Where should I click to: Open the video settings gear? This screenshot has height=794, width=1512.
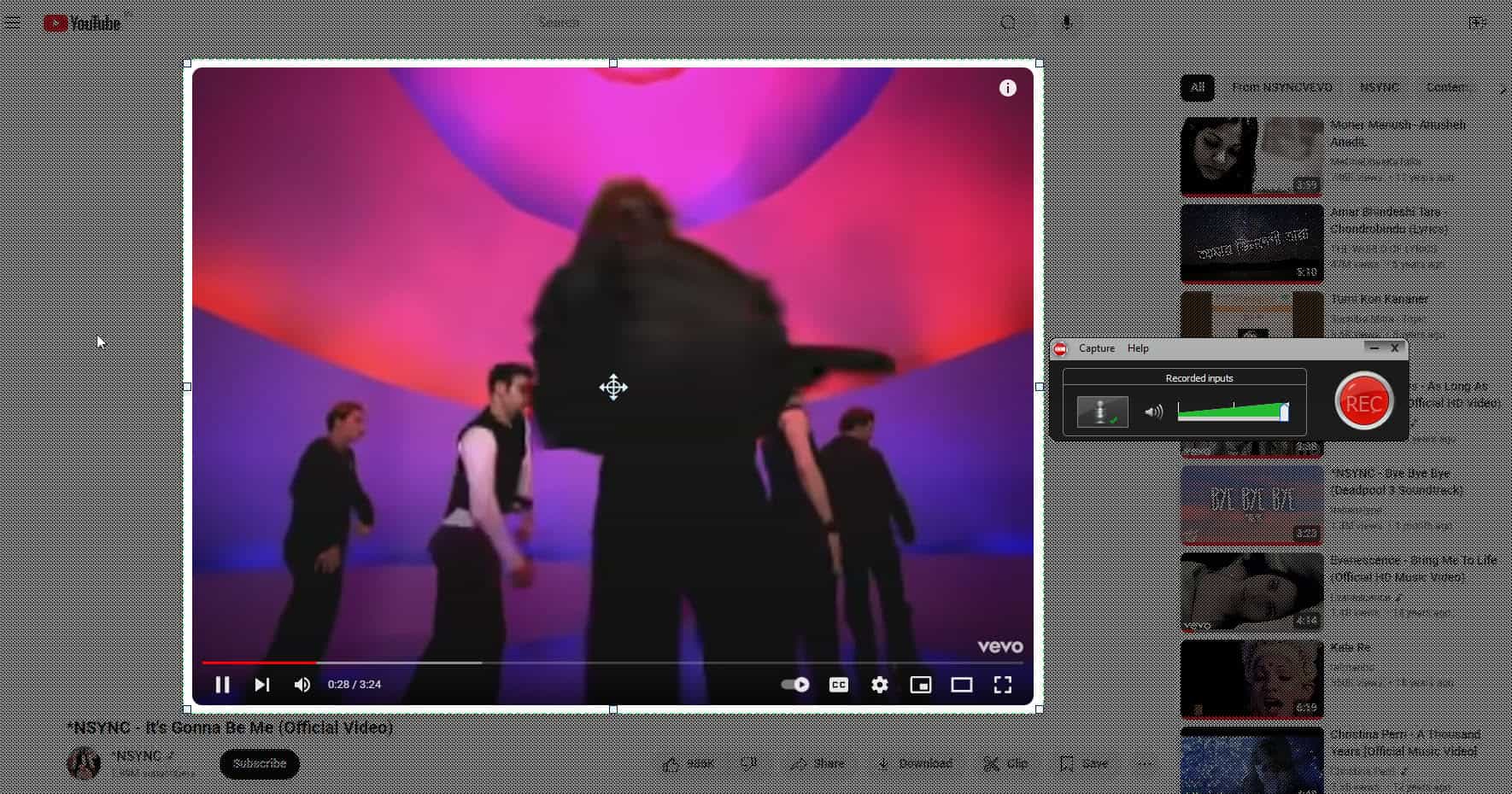click(x=880, y=685)
